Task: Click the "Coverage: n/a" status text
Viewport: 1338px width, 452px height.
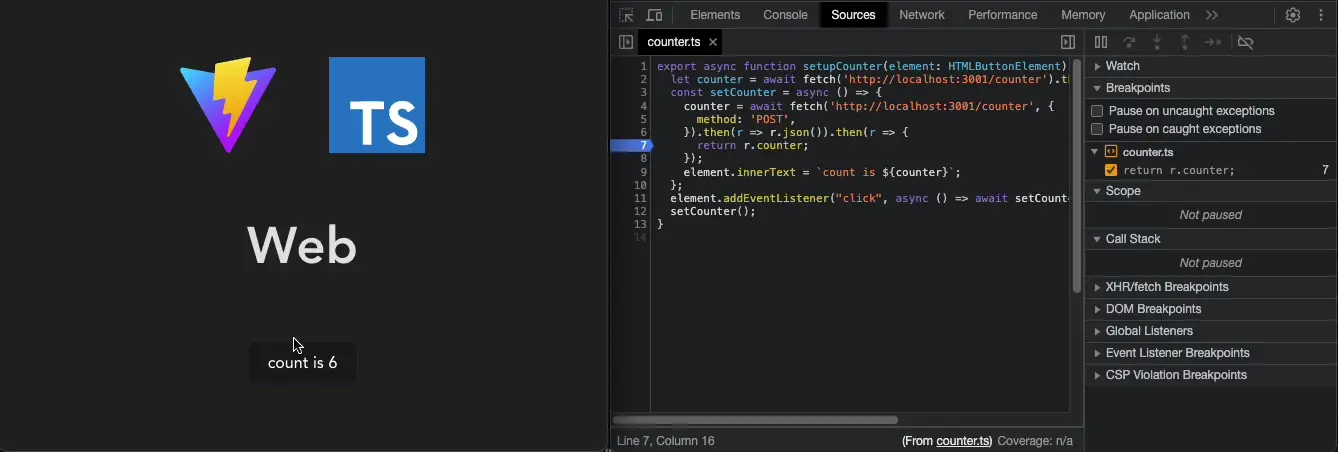Action: 1034,441
